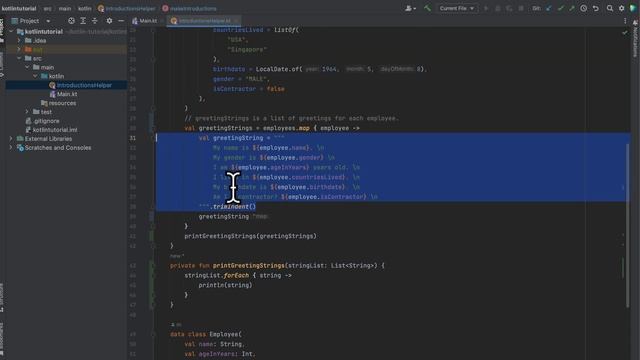Click the trimIndent() call in code
The image size is (640, 360).
coord(234,207)
